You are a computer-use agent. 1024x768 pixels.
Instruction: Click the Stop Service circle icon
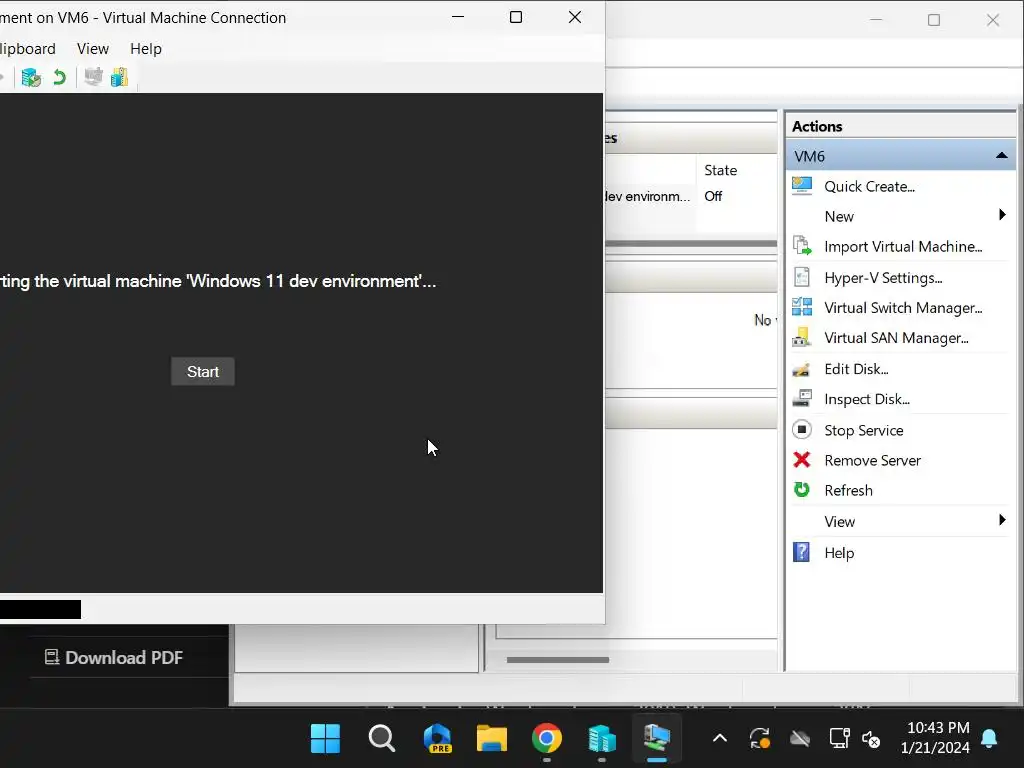point(802,430)
